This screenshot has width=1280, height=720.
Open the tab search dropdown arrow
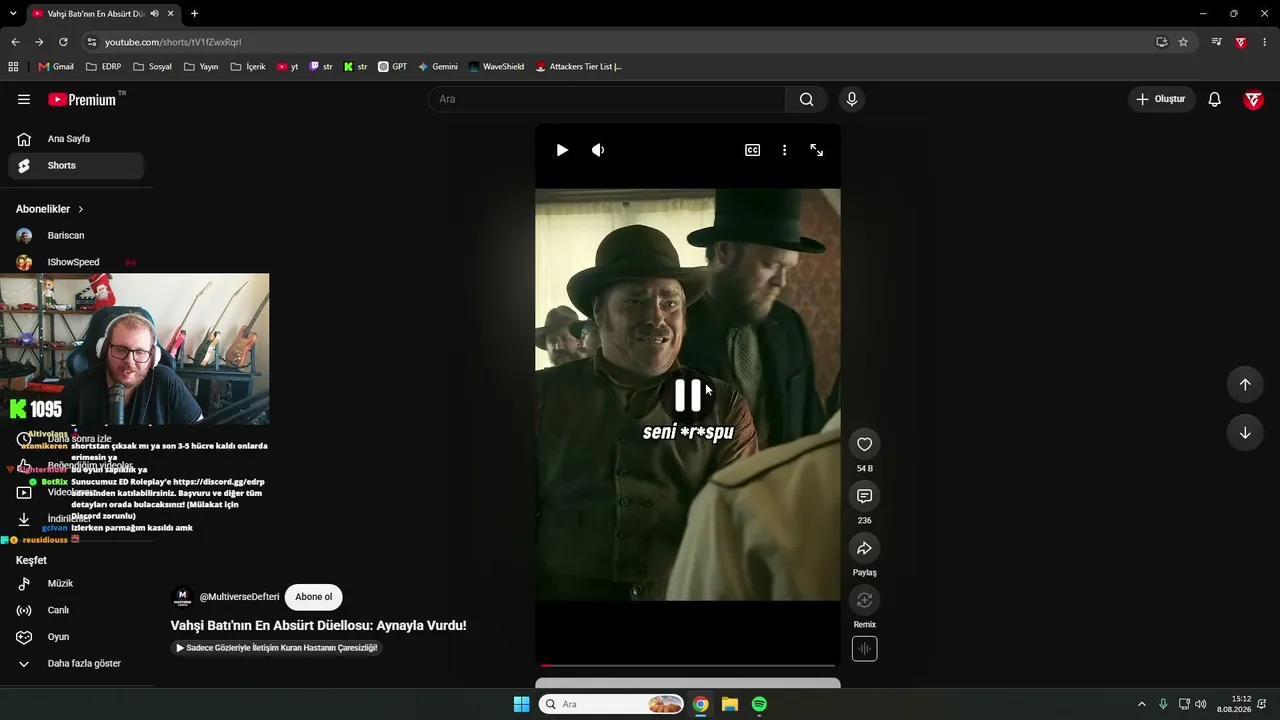pyautogui.click(x=13, y=14)
